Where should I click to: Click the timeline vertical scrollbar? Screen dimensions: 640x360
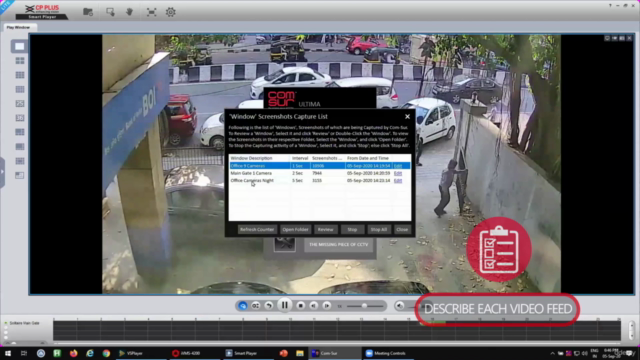(x=631, y=330)
